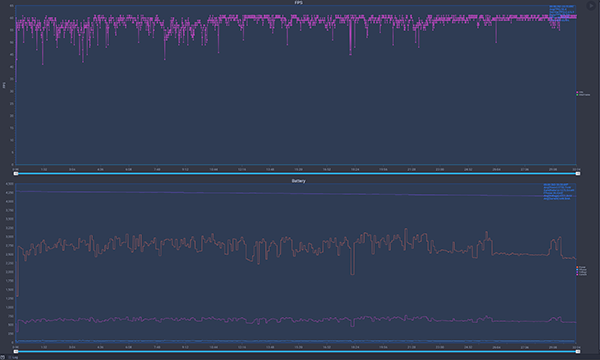Click the right handle of FPS time-range slider
The height and width of the screenshot is (360, 600).
click(578, 174)
